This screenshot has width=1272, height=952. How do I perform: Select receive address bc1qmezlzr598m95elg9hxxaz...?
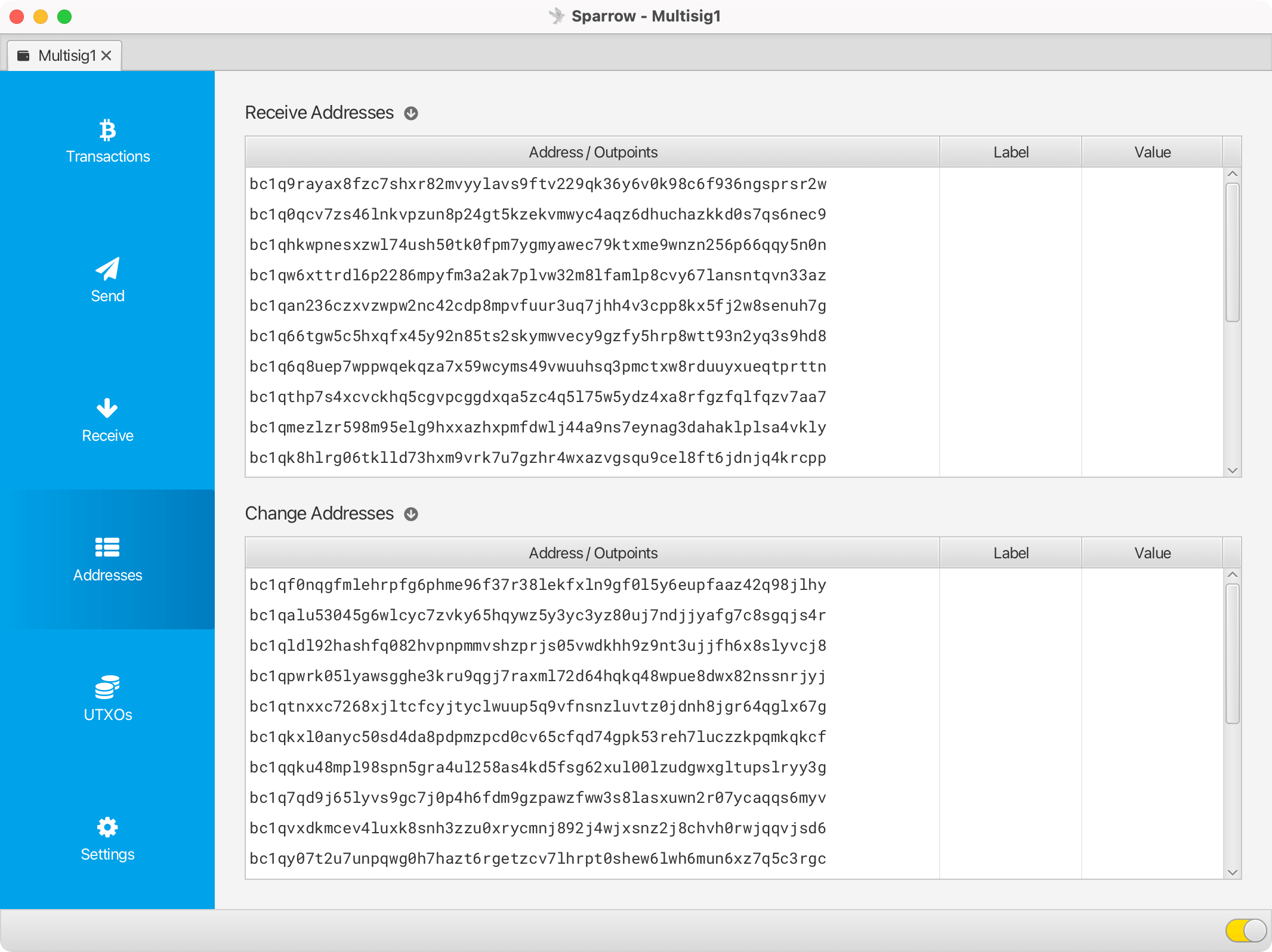point(538,427)
